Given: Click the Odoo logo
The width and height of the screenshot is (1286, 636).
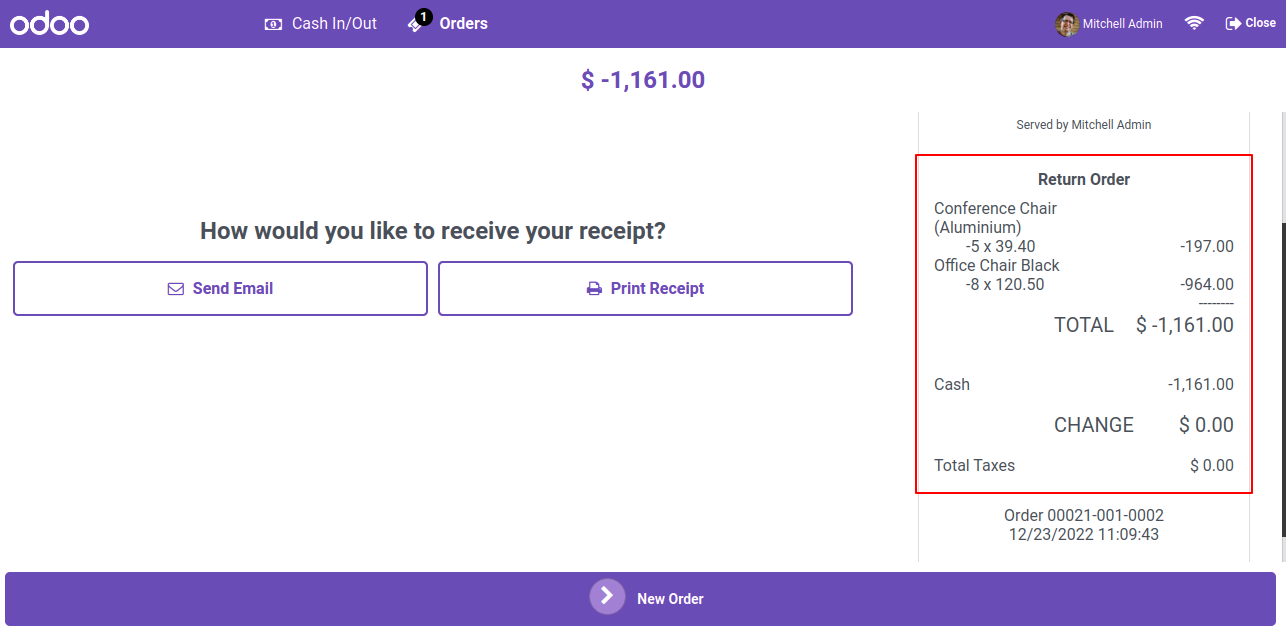Looking at the screenshot, I should (50, 24).
